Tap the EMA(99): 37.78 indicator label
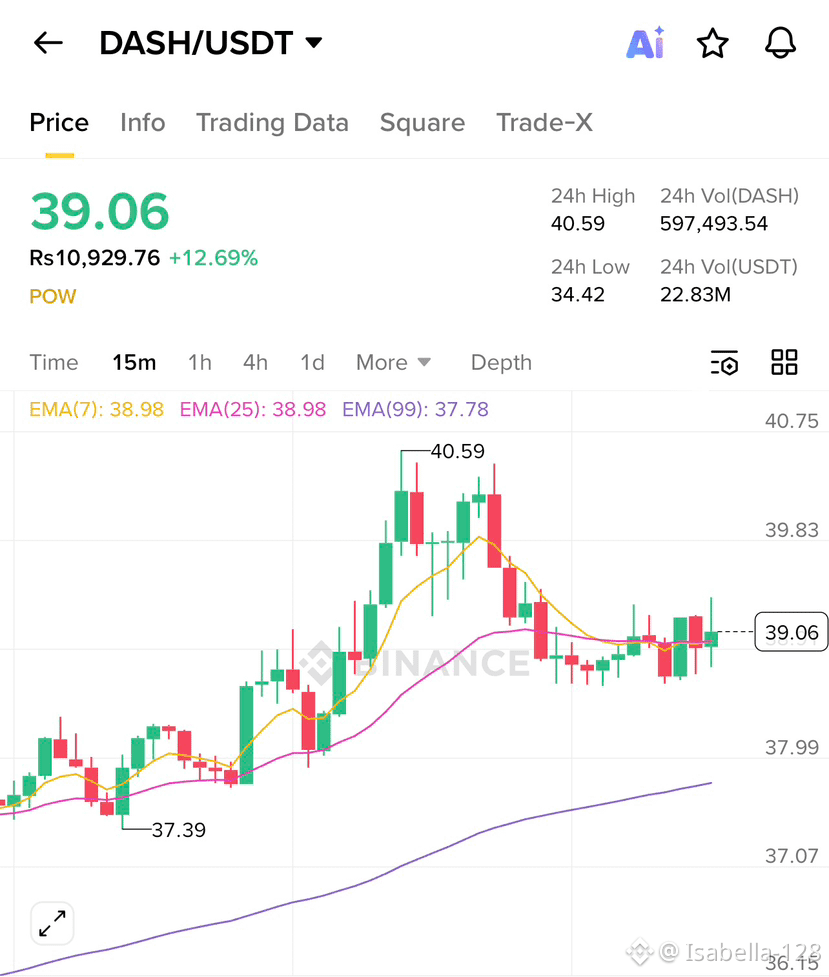 [x=416, y=409]
